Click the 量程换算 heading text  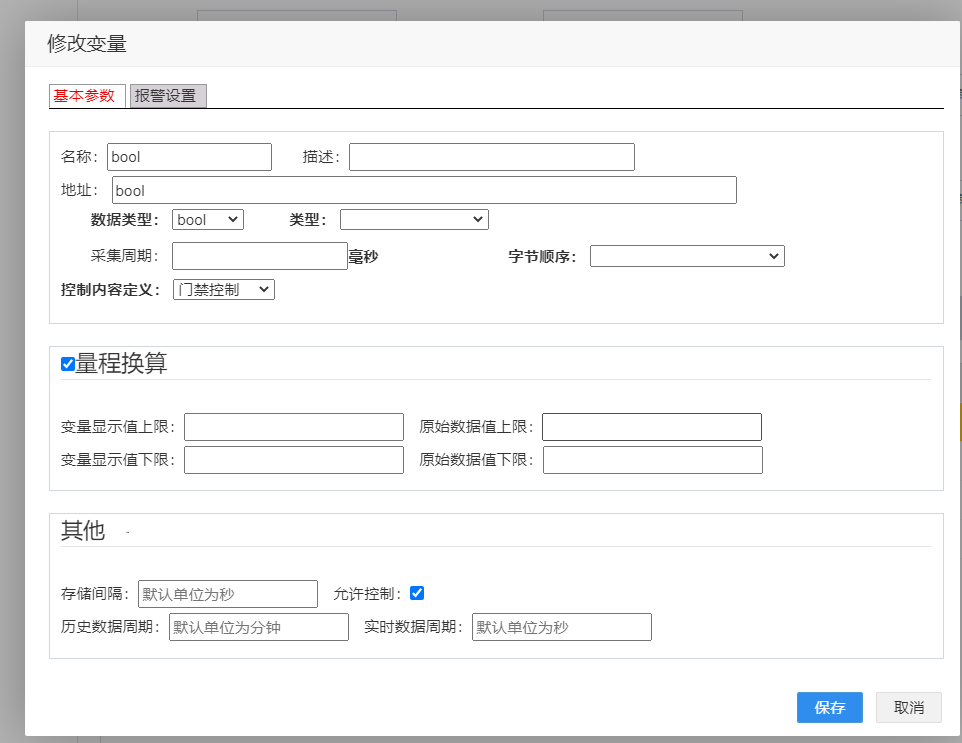(121, 364)
